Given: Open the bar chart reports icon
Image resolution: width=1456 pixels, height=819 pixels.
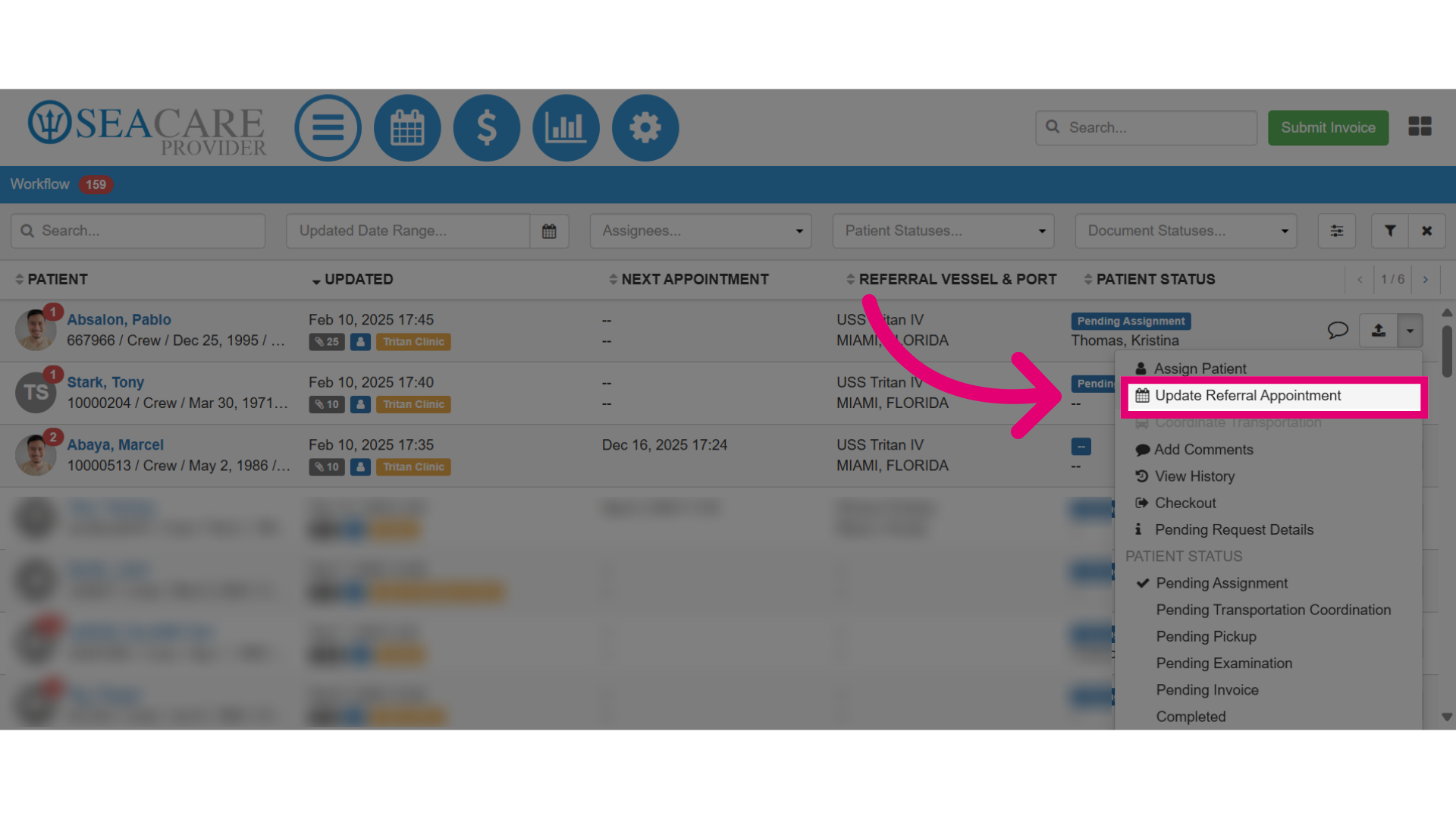Looking at the screenshot, I should pyautogui.click(x=566, y=127).
